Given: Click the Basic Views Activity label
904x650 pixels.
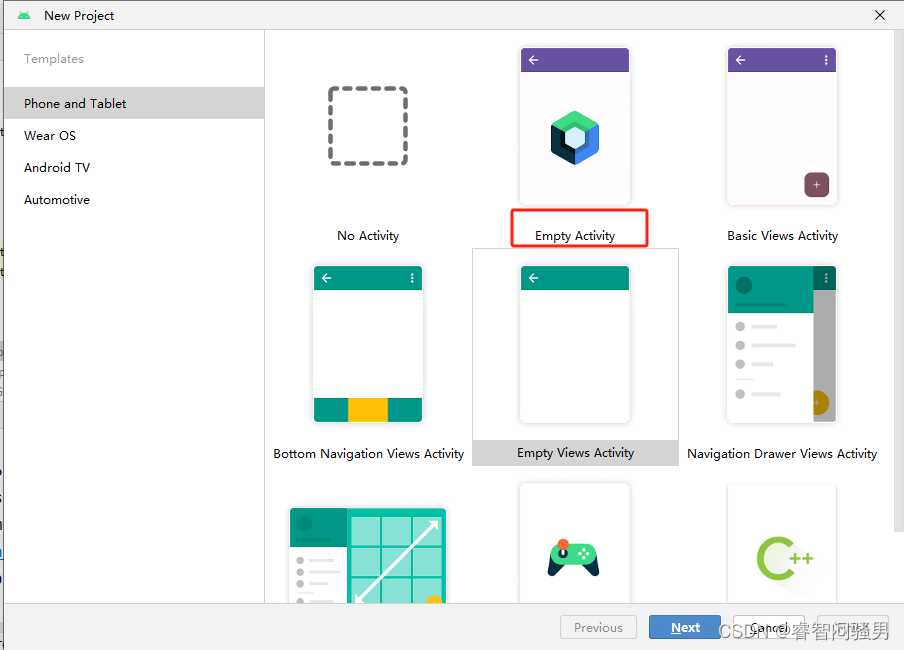Looking at the screenshot, I should click(782, 236).
